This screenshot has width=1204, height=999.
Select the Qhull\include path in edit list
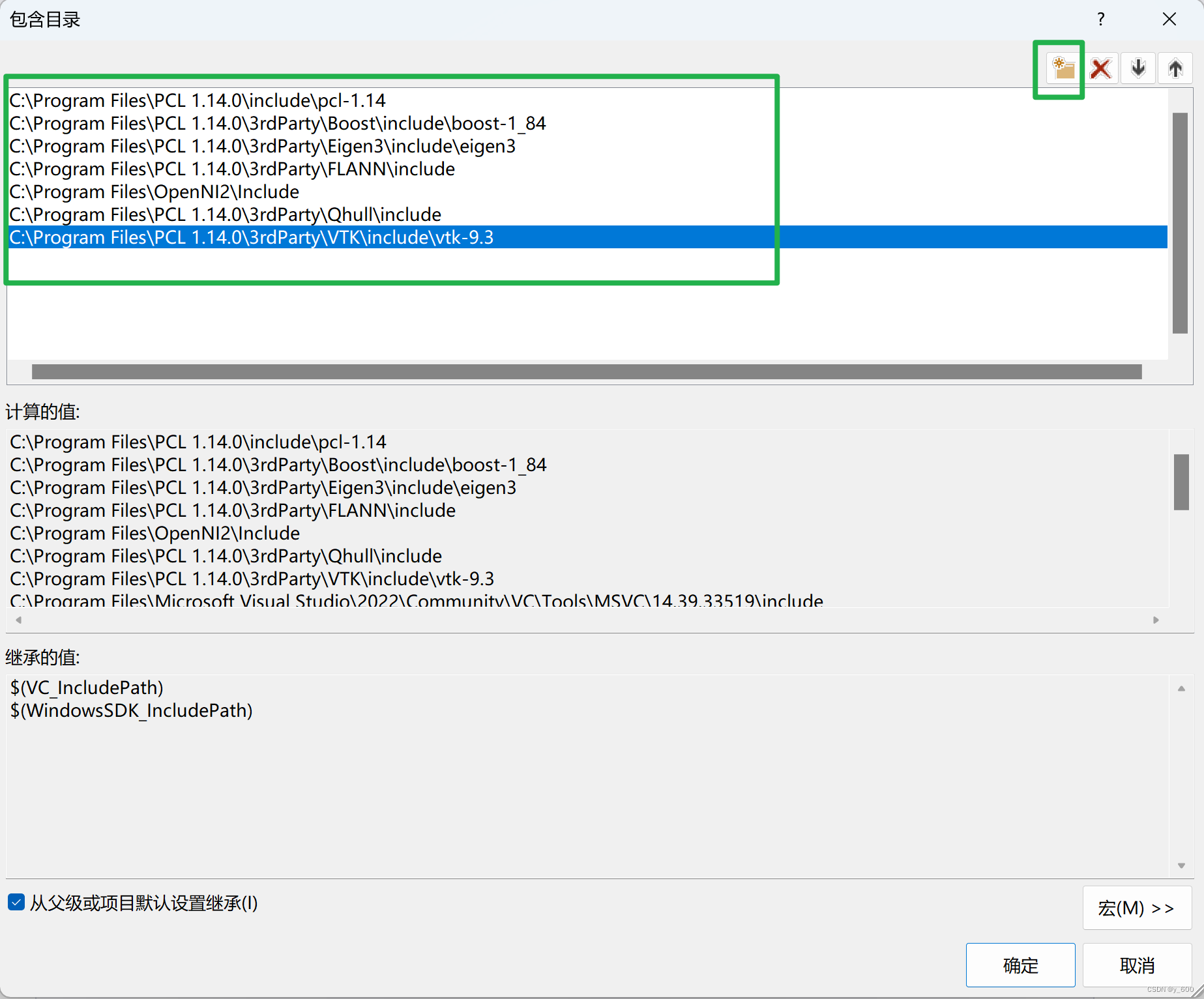tap(226, 214)
